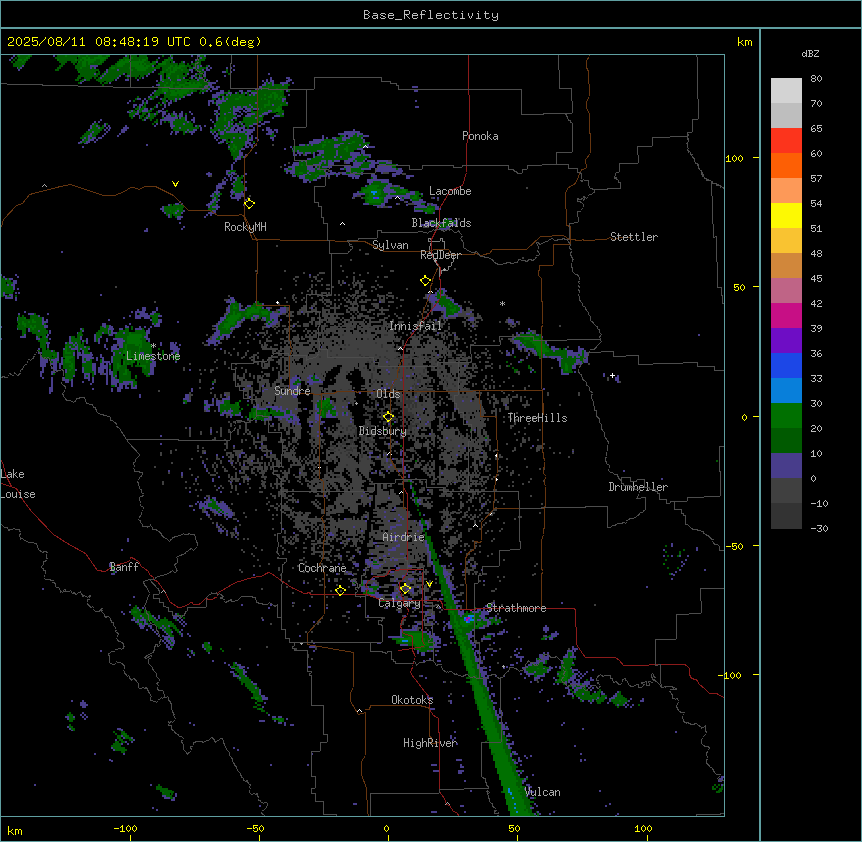This screenshot has width=862, height=842.
Task: Click the yellow diamond marker near RockyMH
Action: (249, 204)
